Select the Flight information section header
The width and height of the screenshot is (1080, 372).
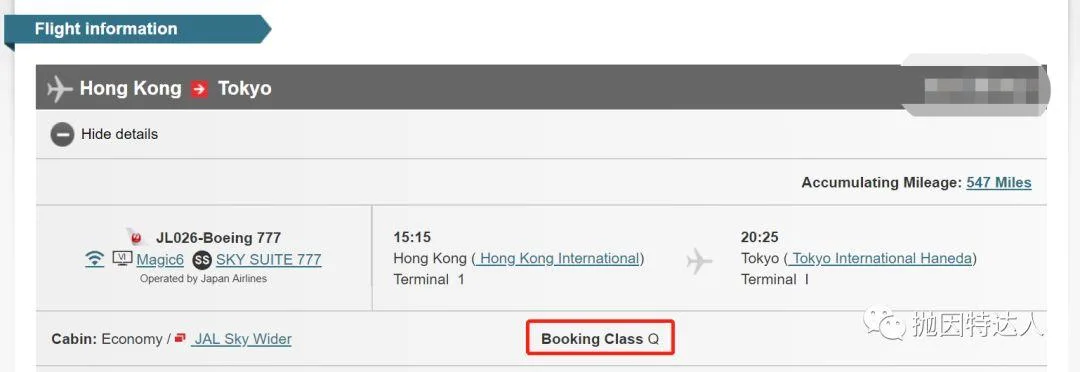click(x=138, y=30)
